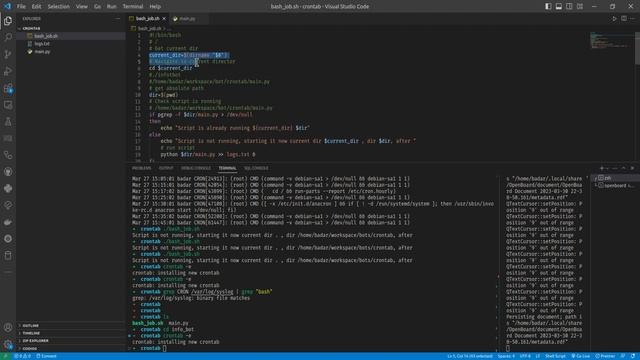Open the Remote Explorer view
Screen dimensions: 640x360
coord(8,105)
